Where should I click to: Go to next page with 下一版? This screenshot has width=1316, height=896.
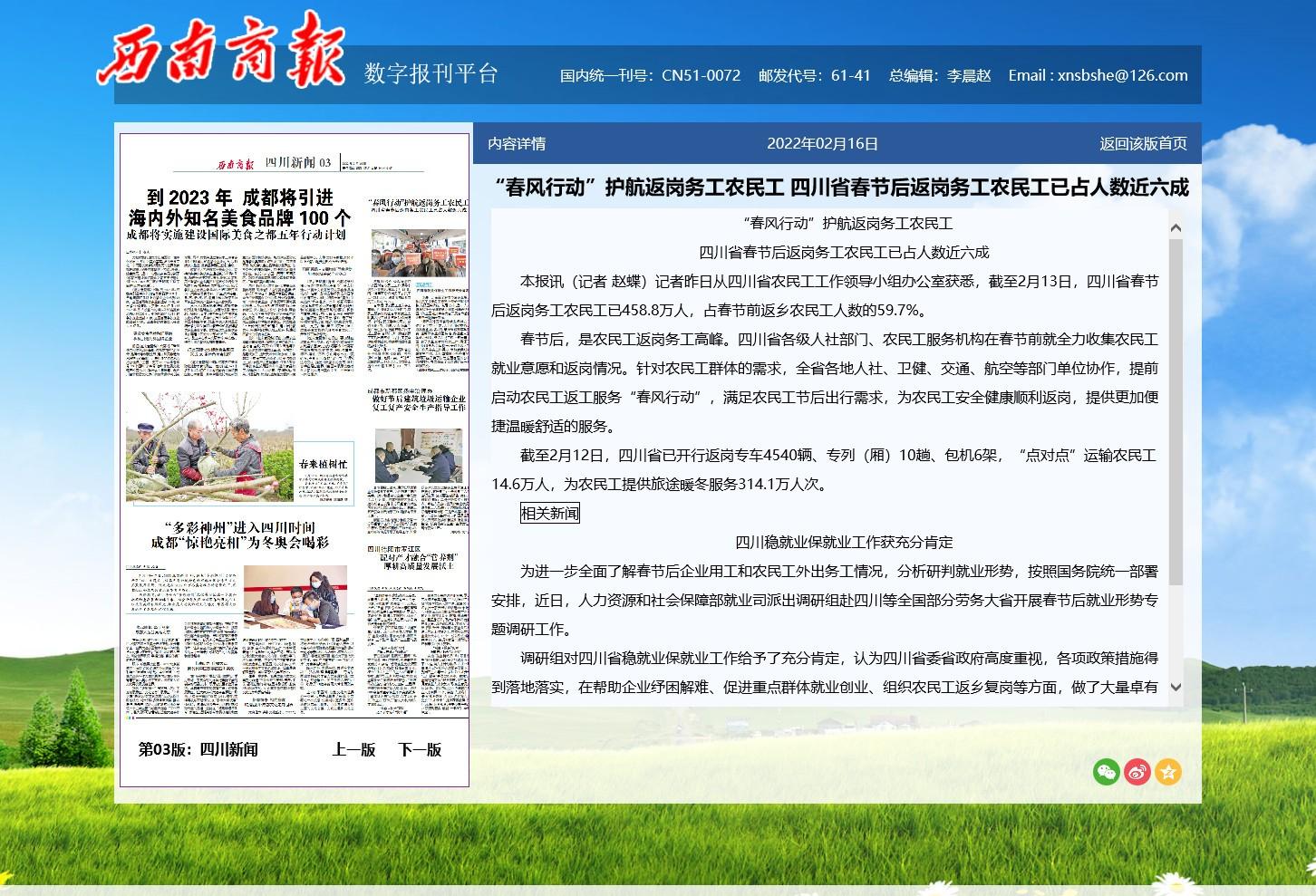420,749
